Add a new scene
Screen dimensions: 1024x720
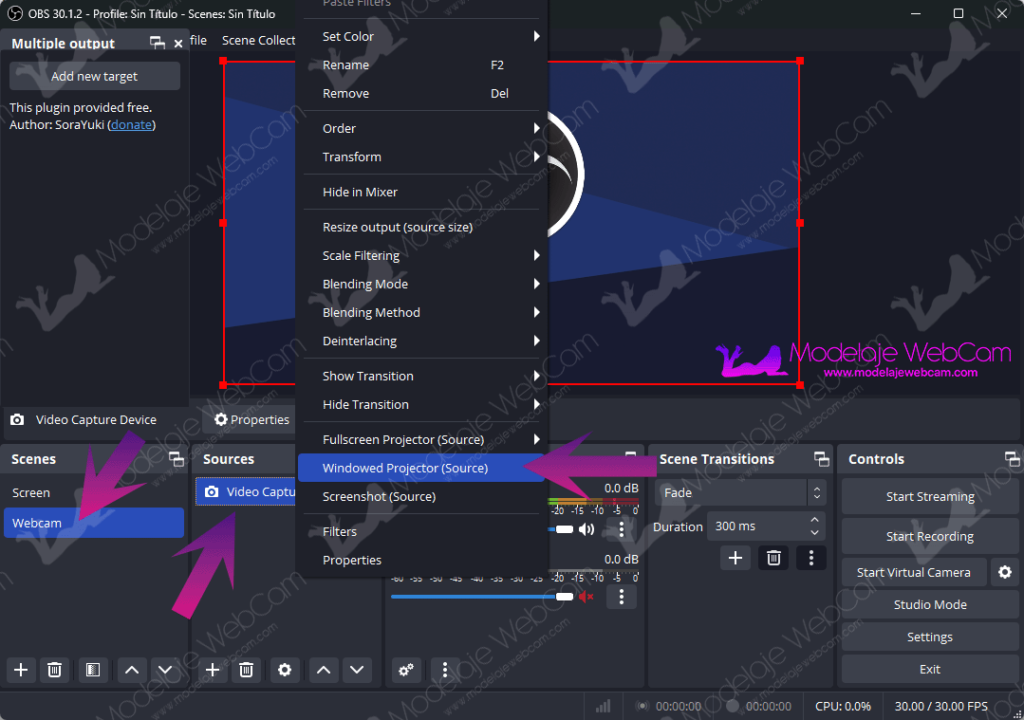pyautogui.click(x=21, y=670)
